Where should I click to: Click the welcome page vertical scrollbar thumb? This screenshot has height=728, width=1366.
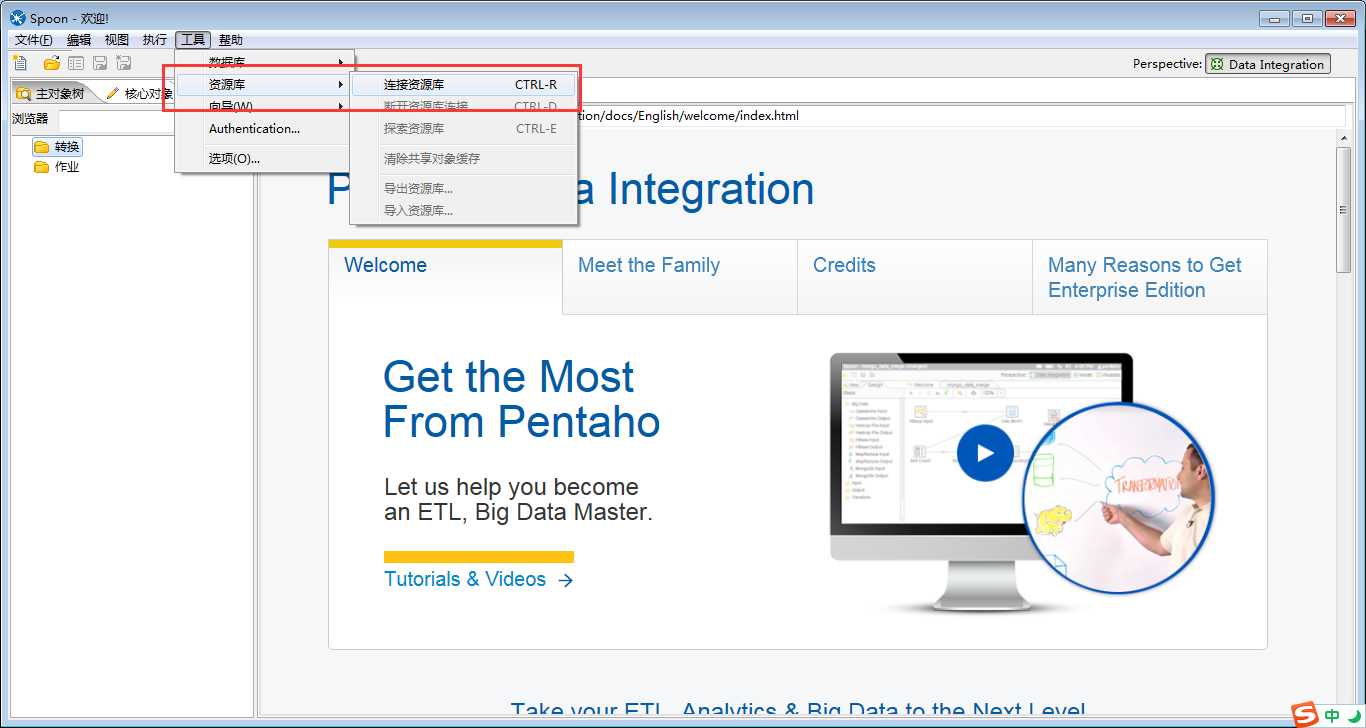pos(1344,211)
